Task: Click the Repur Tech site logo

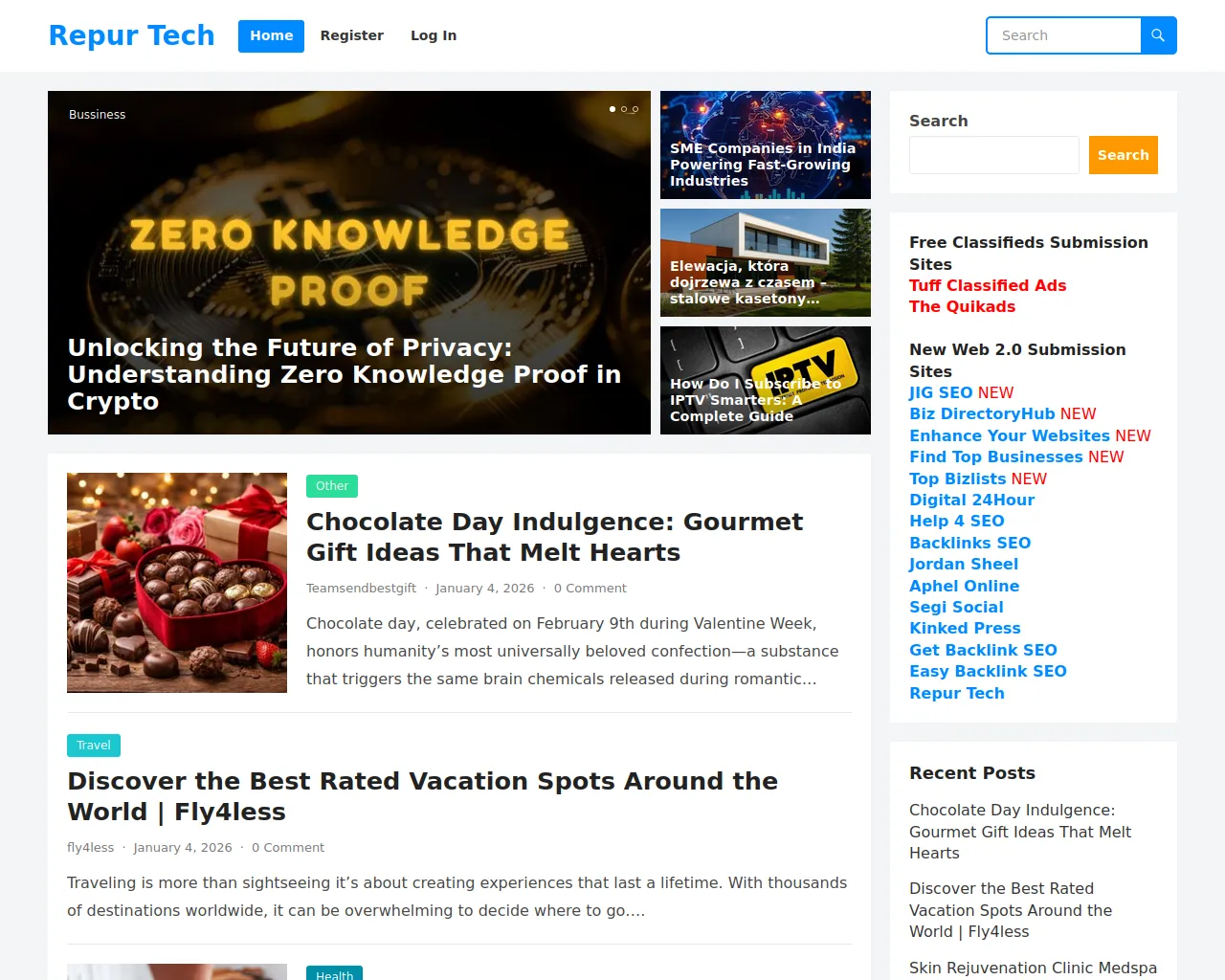Action: pyautogui.click(x=132, y=35)
